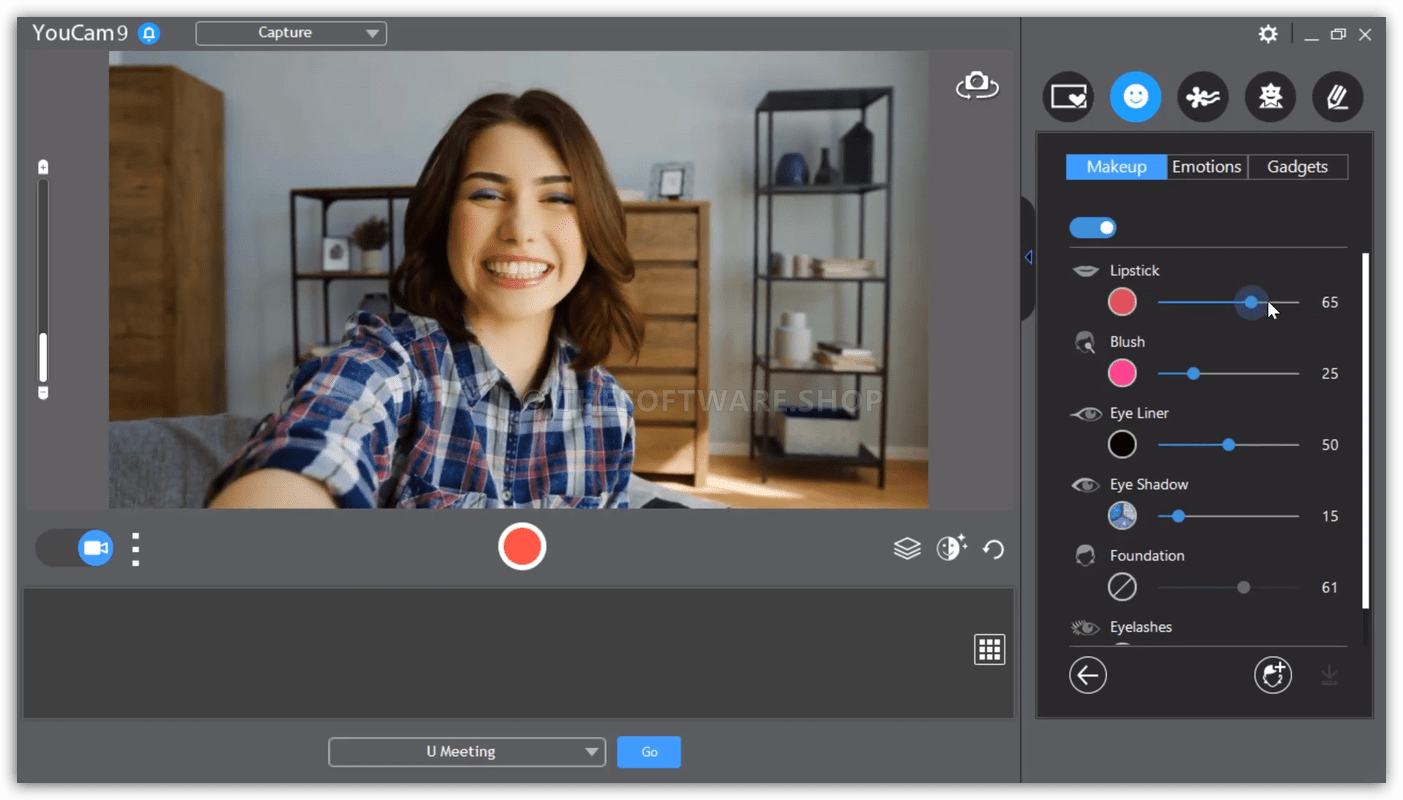
Task: Click the face beautify icon
Action: 950,548
